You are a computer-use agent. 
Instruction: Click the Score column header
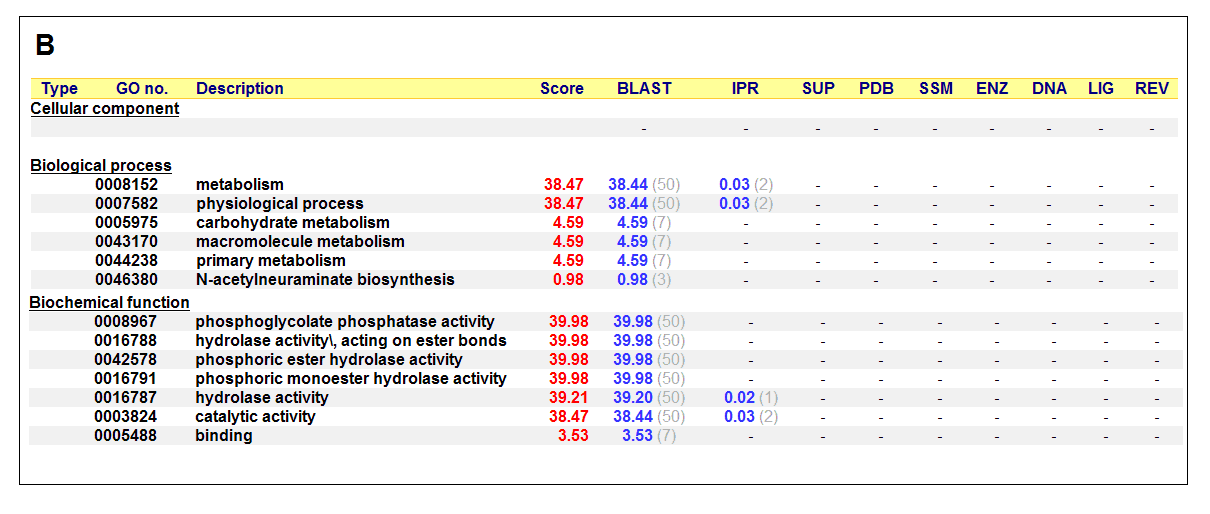tap(562, 88)
